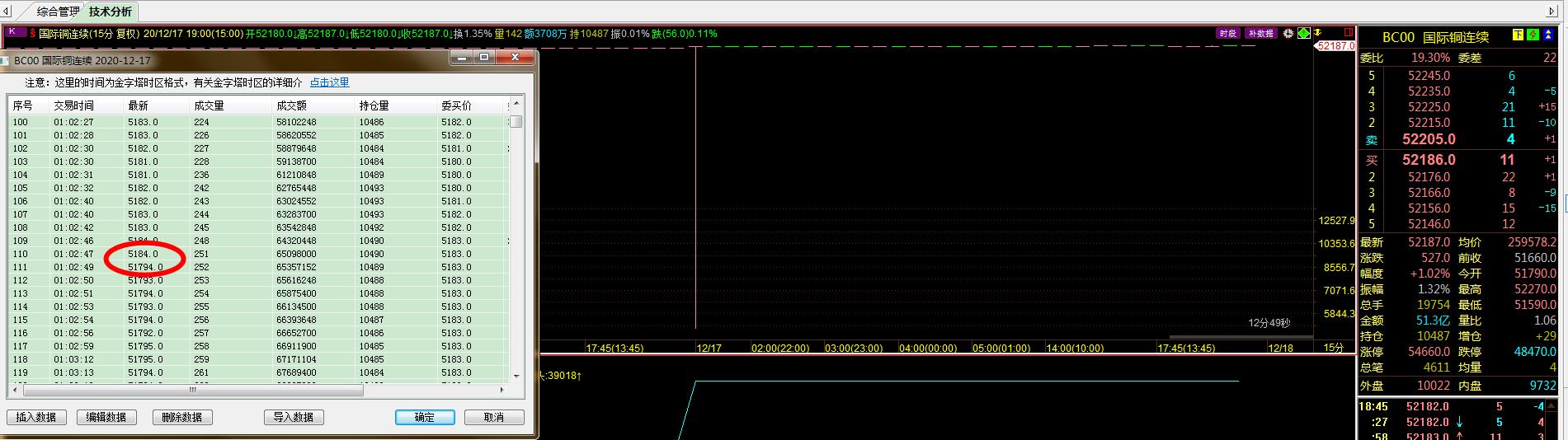The height and width of the screenshot is (440, 1568).
Task: Switch to the 综合管理 tab
Action: pyautogui.click(x=58, y=12)
